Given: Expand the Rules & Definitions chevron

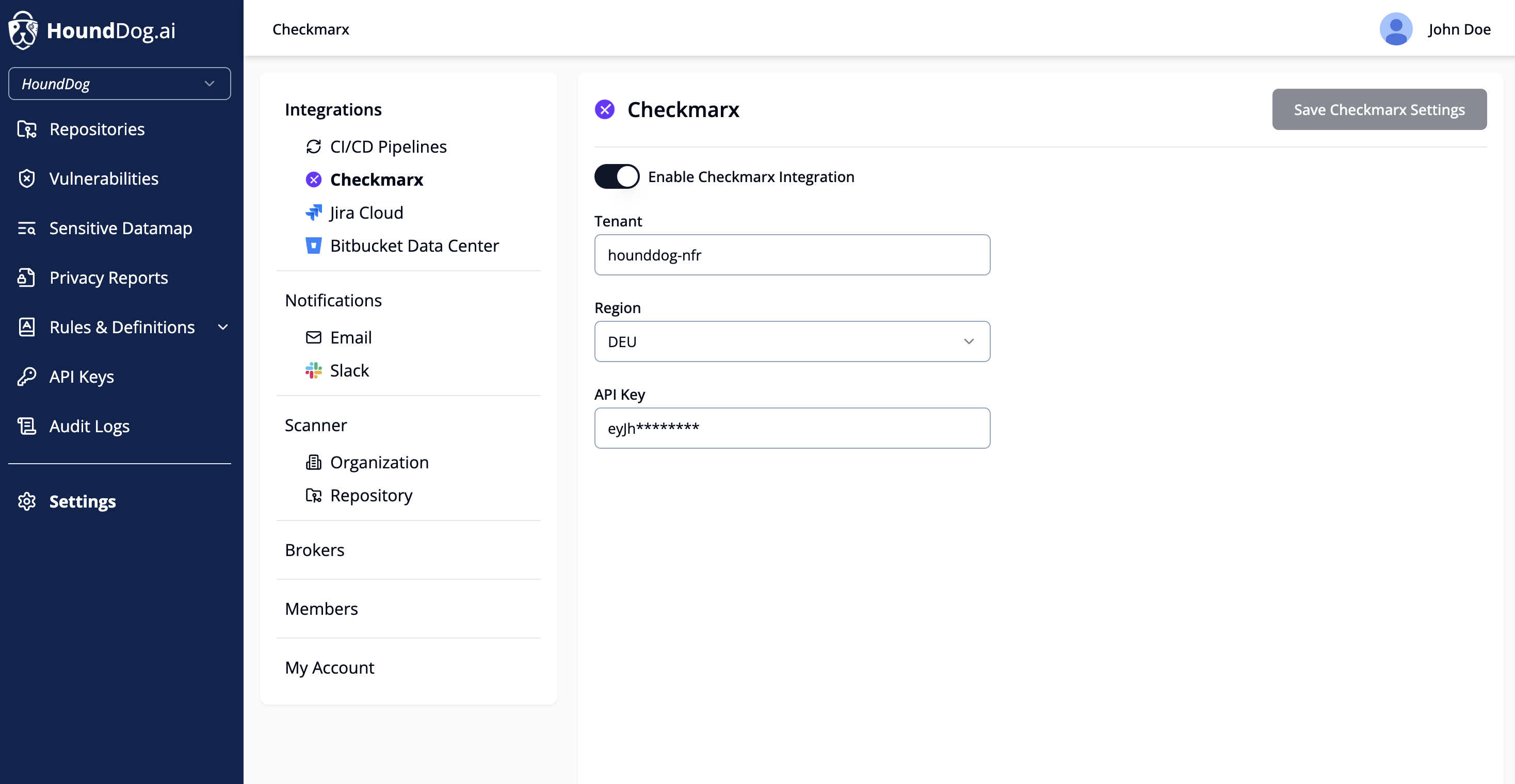Looking at the screenshot, I should [x=223, y=328].
